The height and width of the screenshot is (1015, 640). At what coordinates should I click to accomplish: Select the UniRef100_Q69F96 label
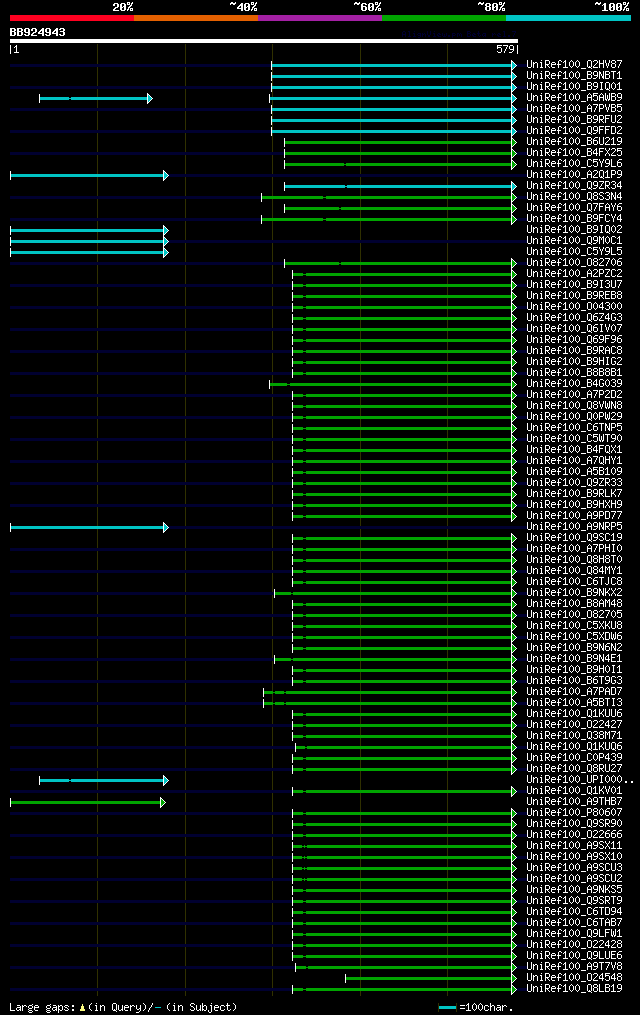pos(574,340)
